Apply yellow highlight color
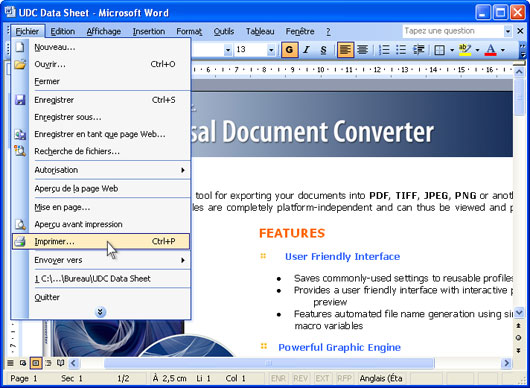 pyautogui.click(x=465, y=50)
